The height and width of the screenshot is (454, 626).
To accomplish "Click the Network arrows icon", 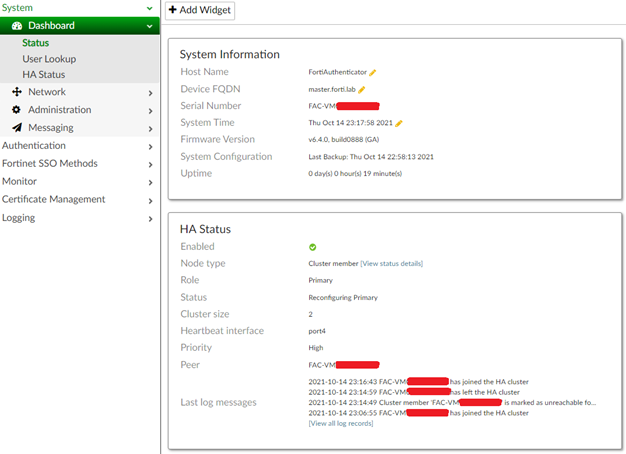I will point(17,92).
